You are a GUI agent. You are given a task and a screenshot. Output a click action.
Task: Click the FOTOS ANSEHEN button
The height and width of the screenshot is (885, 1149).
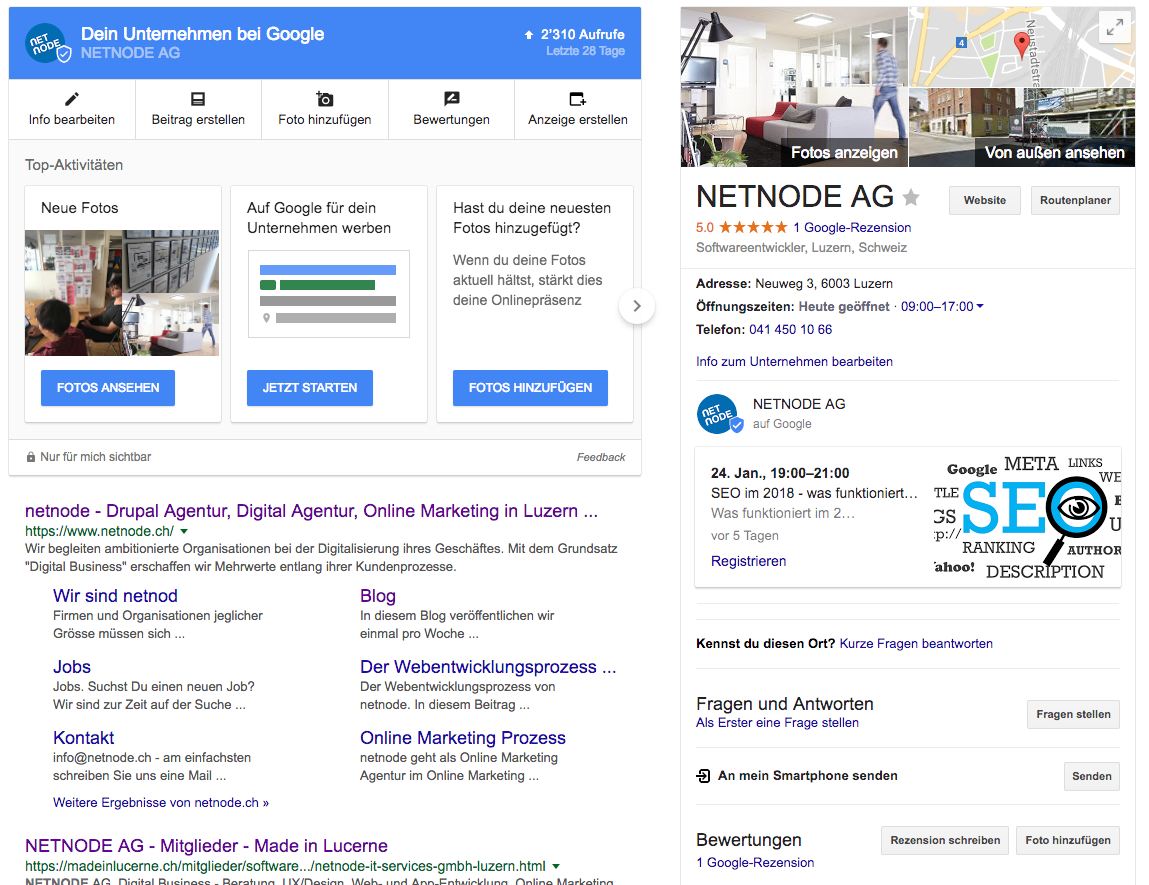coord(108,388)
